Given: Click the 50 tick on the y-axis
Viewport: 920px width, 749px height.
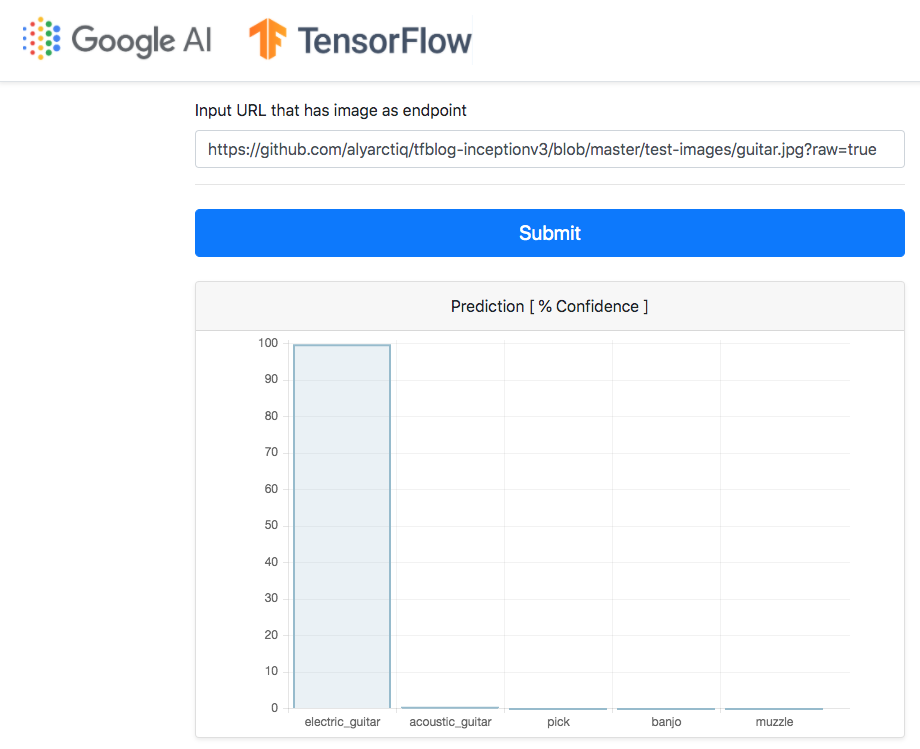Looking at the screenshot, I should (x=270, y=526).
